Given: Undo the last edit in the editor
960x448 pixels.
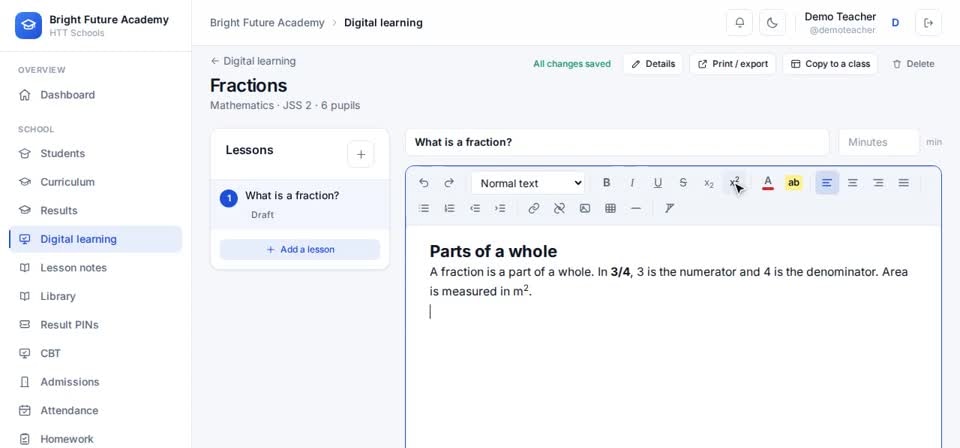Looking at the screenshot, I should (424, 183).
